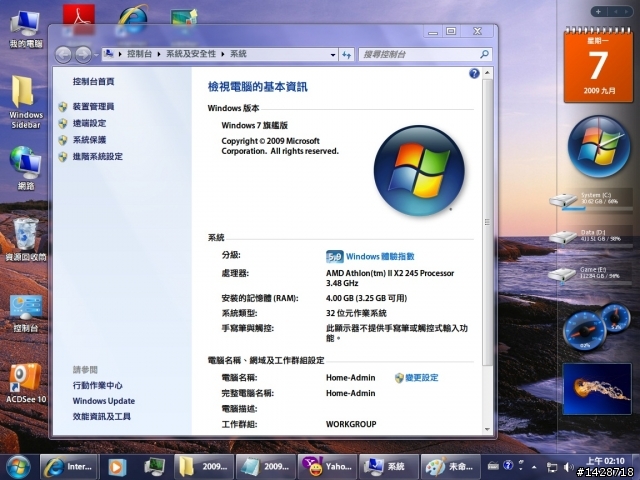
Task: Switch to Yahoo Messenger taskbar button
Action: pyautogui.click(x=328, y=467)
